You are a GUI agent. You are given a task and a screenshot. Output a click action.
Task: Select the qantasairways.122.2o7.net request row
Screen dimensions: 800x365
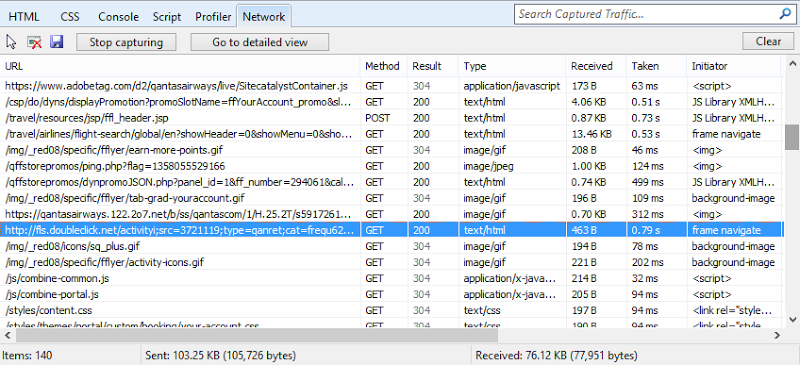391,214
